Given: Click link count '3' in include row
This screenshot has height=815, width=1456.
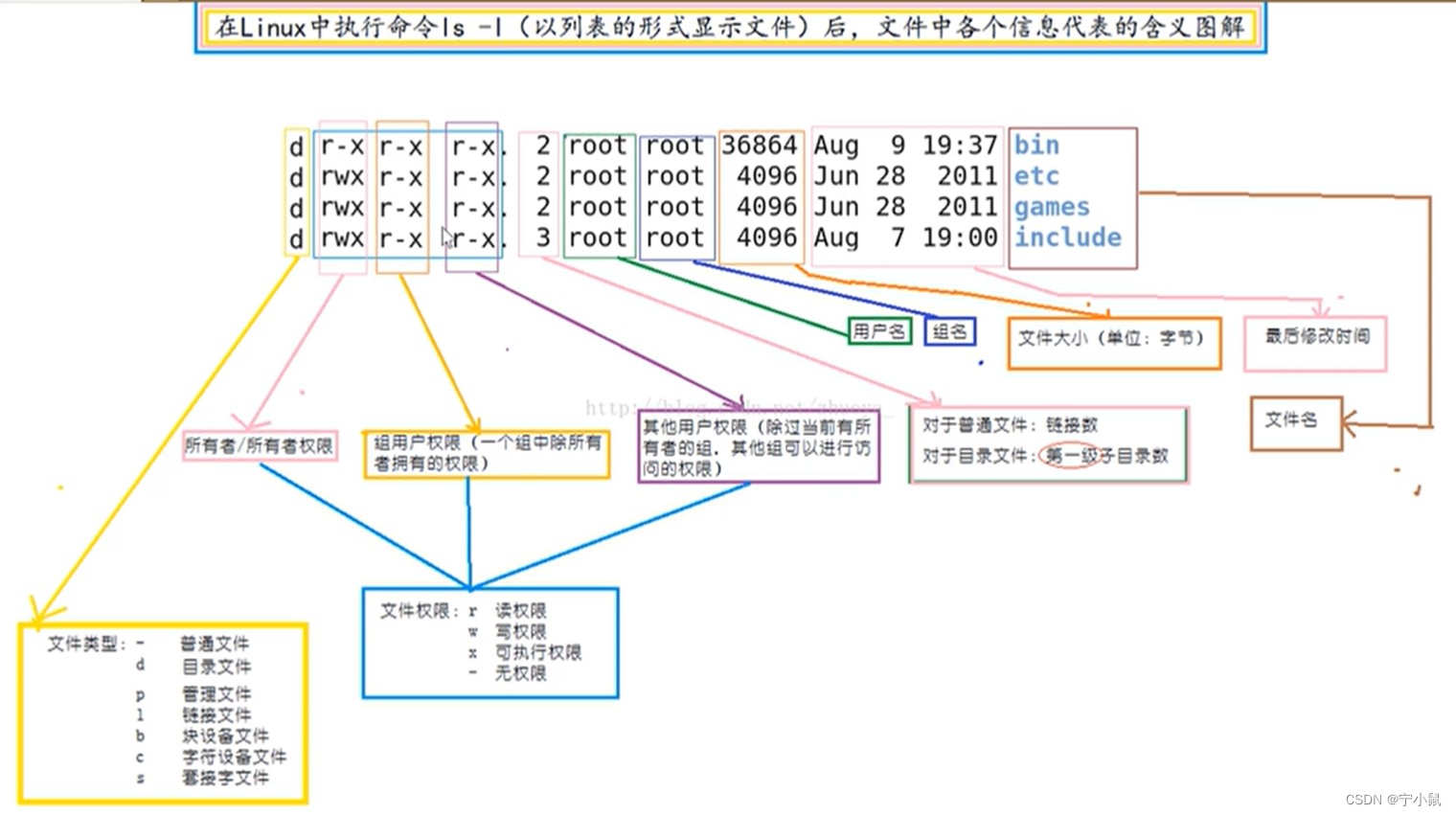Looking at the screenshot, I should click(x=543, y=238).
